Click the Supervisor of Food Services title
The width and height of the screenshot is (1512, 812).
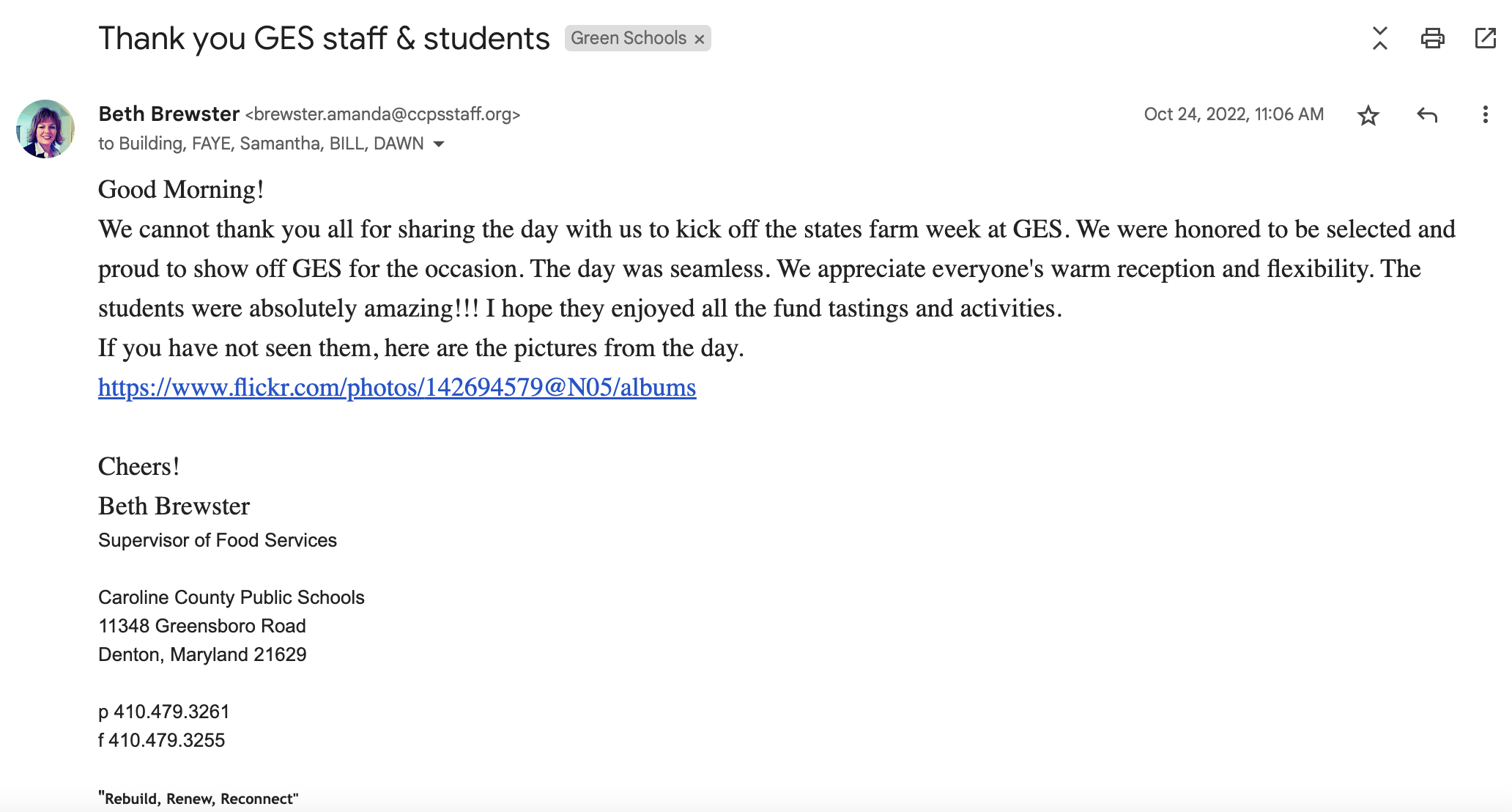[218, 540]
